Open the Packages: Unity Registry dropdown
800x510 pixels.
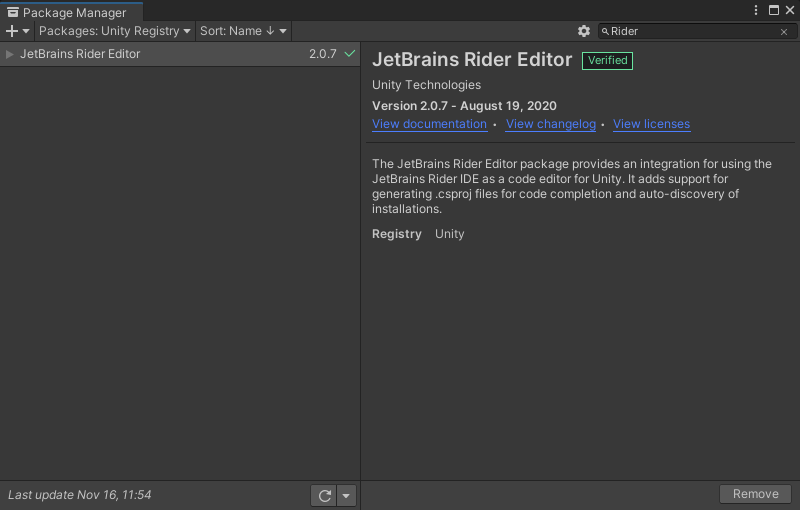click(x=114, y=31)
